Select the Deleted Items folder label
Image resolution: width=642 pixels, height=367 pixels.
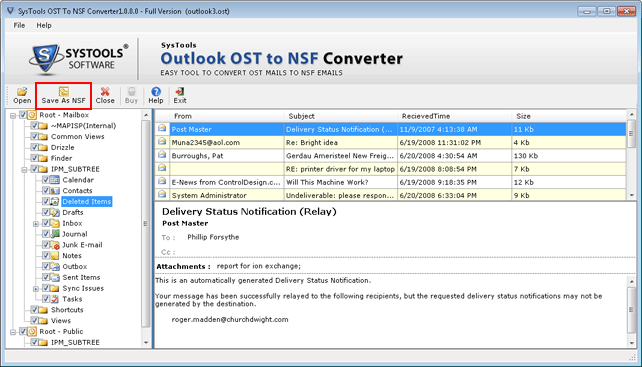(87, 202)
